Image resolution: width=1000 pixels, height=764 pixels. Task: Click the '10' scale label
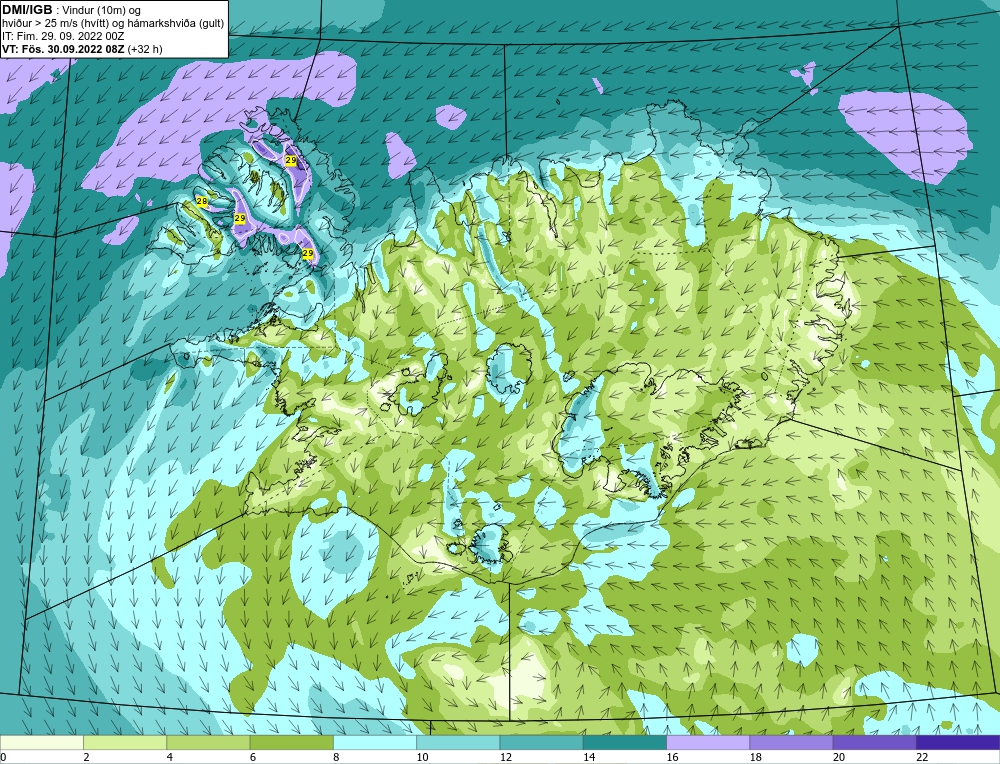pos(422,757)
